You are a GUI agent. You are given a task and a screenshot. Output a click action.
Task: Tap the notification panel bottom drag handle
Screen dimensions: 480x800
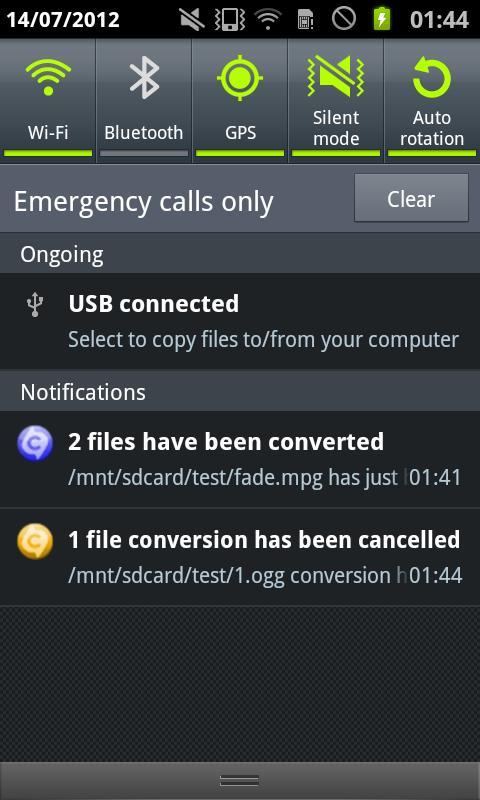click(x=240, y=781)
